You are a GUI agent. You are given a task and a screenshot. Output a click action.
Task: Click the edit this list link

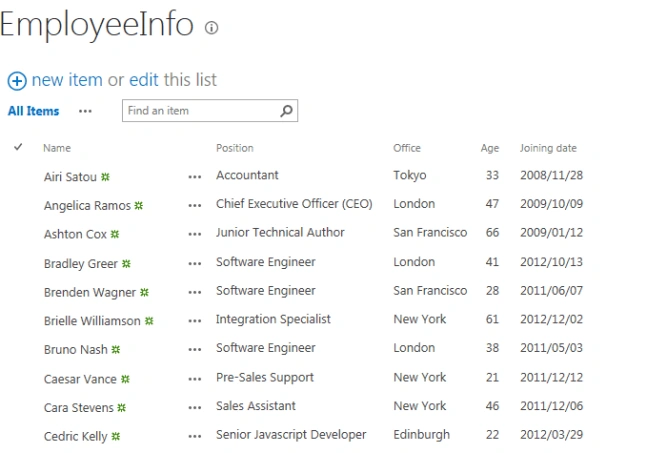point(144,80)
